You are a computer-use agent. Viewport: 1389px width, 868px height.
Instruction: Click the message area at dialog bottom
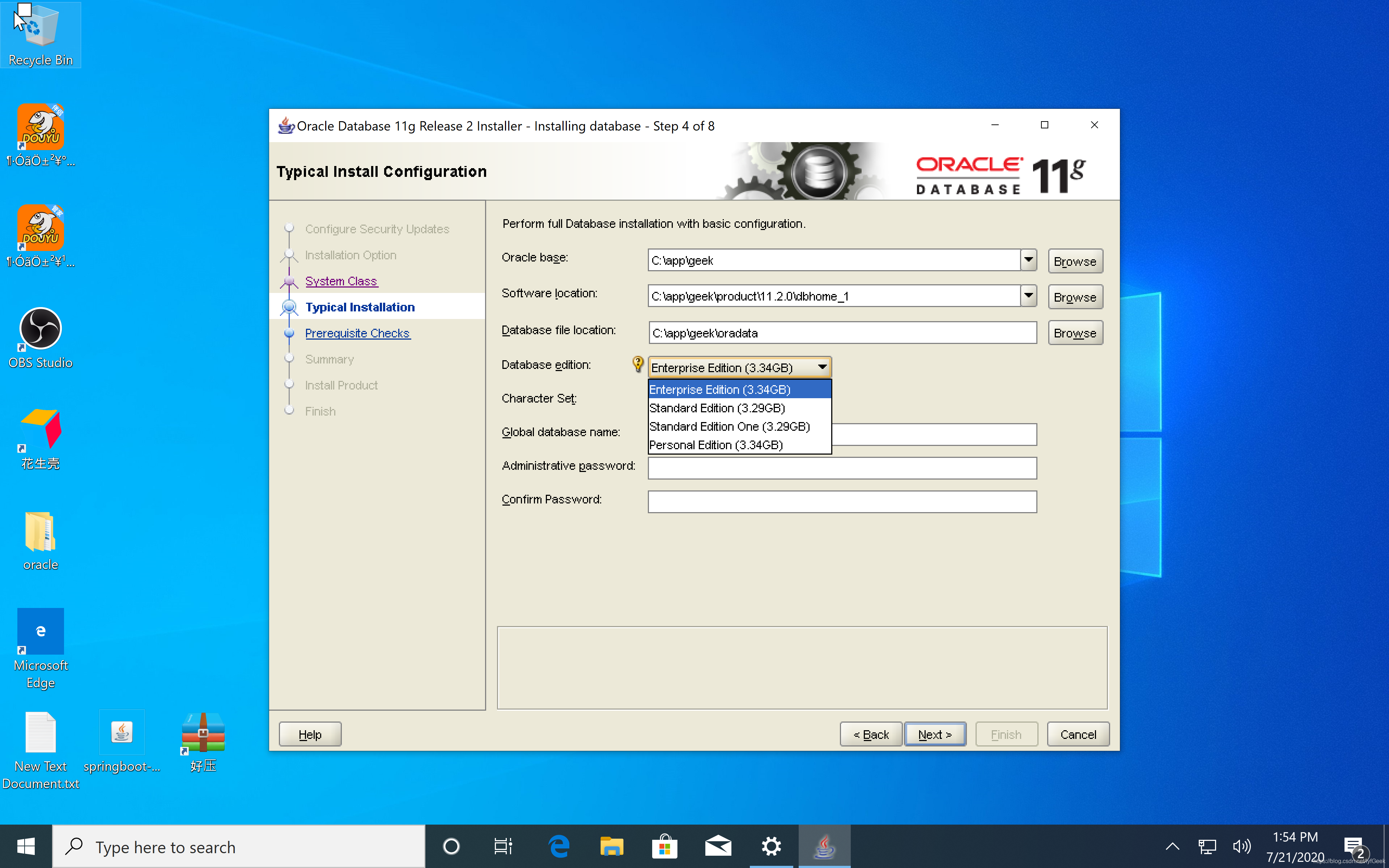(802, 668)
